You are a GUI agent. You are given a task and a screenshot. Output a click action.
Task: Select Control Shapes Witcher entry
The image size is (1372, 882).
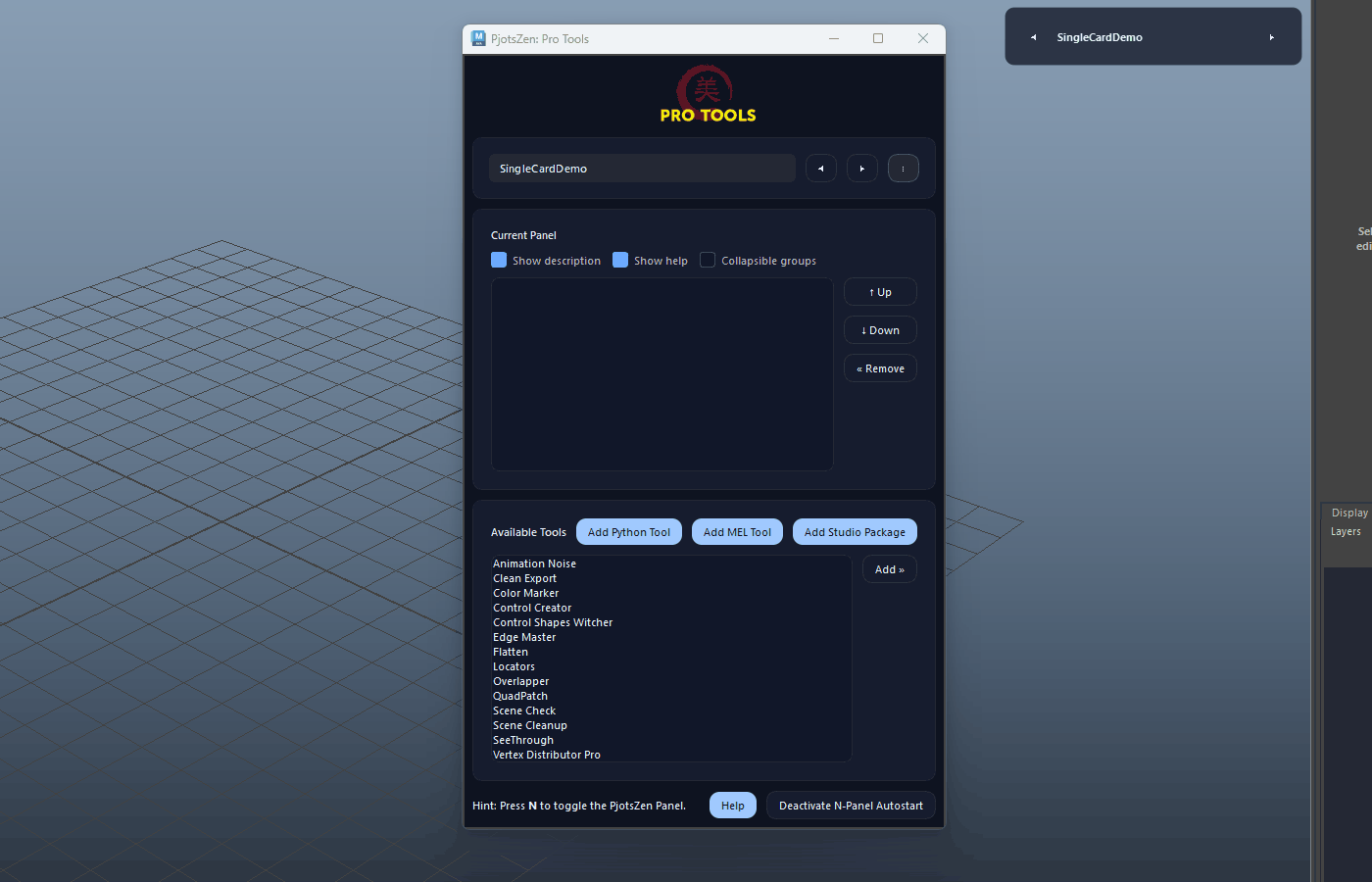tap(553, 622)
